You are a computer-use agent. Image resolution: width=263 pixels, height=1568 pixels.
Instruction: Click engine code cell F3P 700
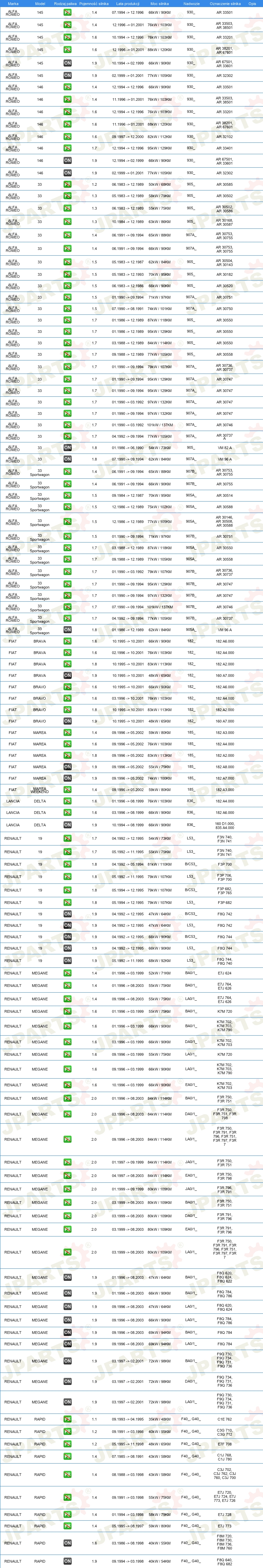(x=224, y=864)
